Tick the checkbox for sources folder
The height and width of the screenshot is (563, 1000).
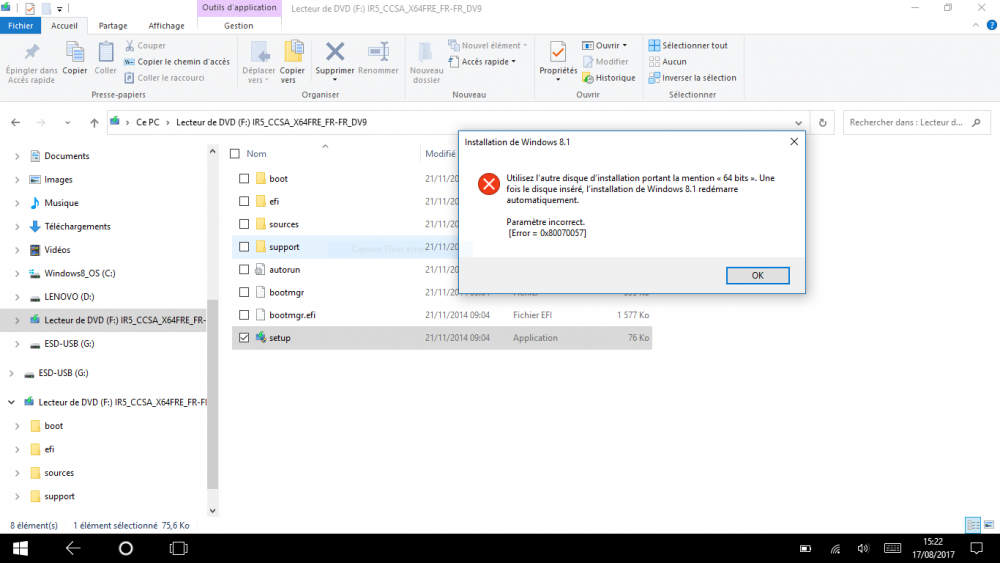point(244,224)
